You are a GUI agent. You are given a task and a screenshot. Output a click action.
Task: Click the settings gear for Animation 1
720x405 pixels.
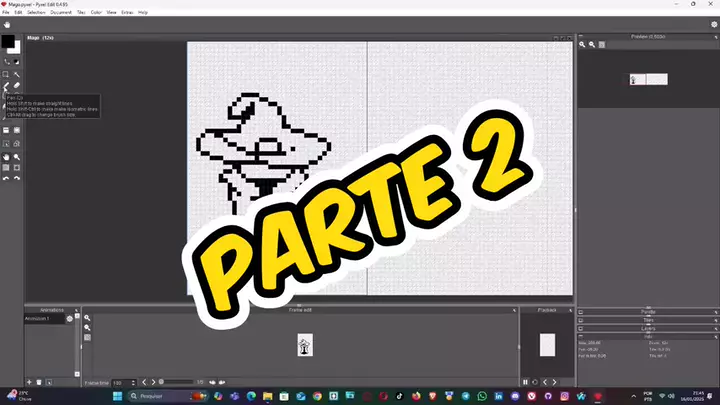click(x=69, y=319)
